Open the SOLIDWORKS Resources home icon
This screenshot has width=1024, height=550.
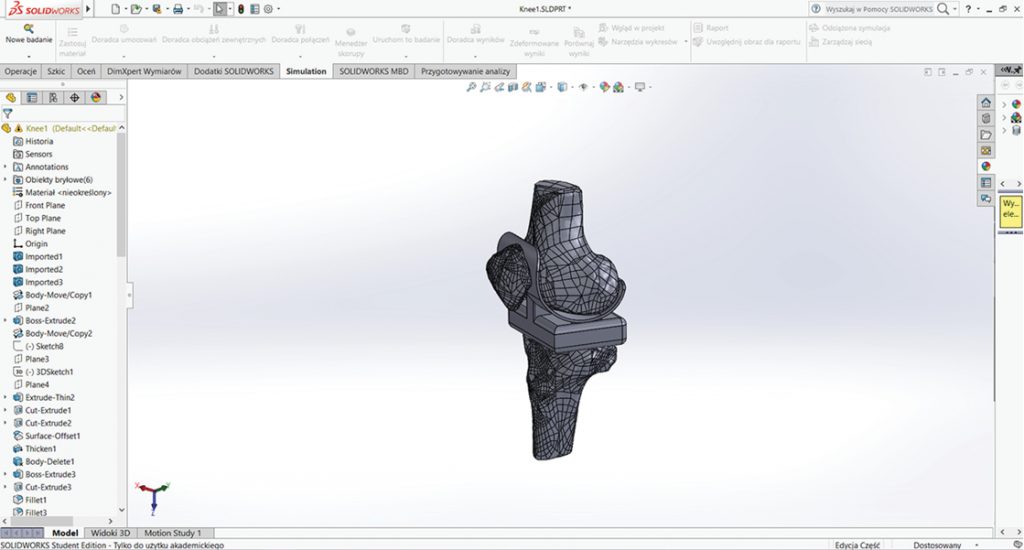tap(986, 102)
